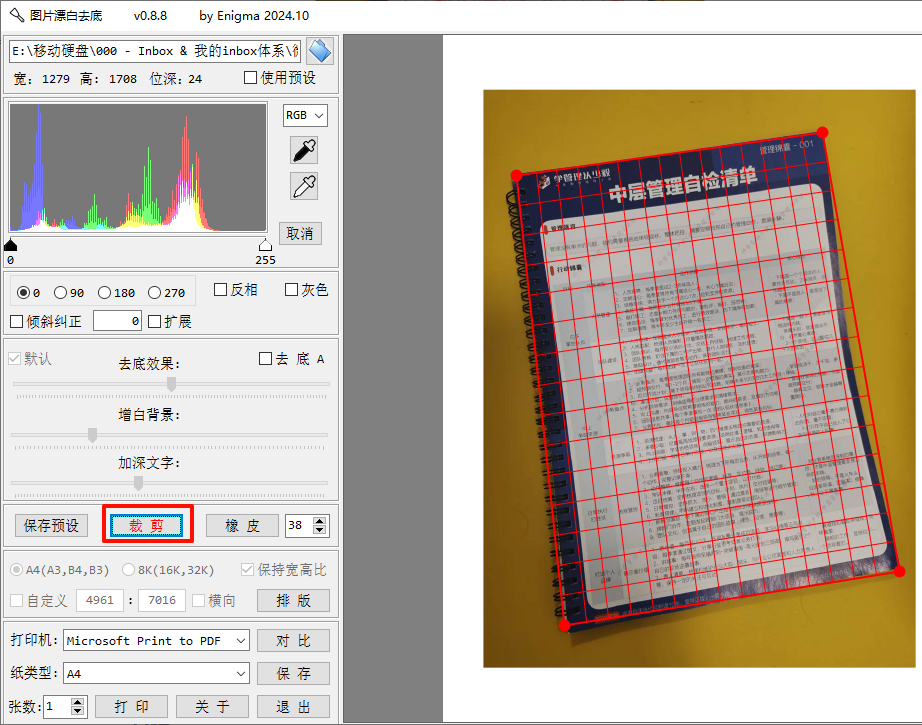Click the 对比 compare button
The width and height of the screenshot is (922, 725).
coord(293,640)
